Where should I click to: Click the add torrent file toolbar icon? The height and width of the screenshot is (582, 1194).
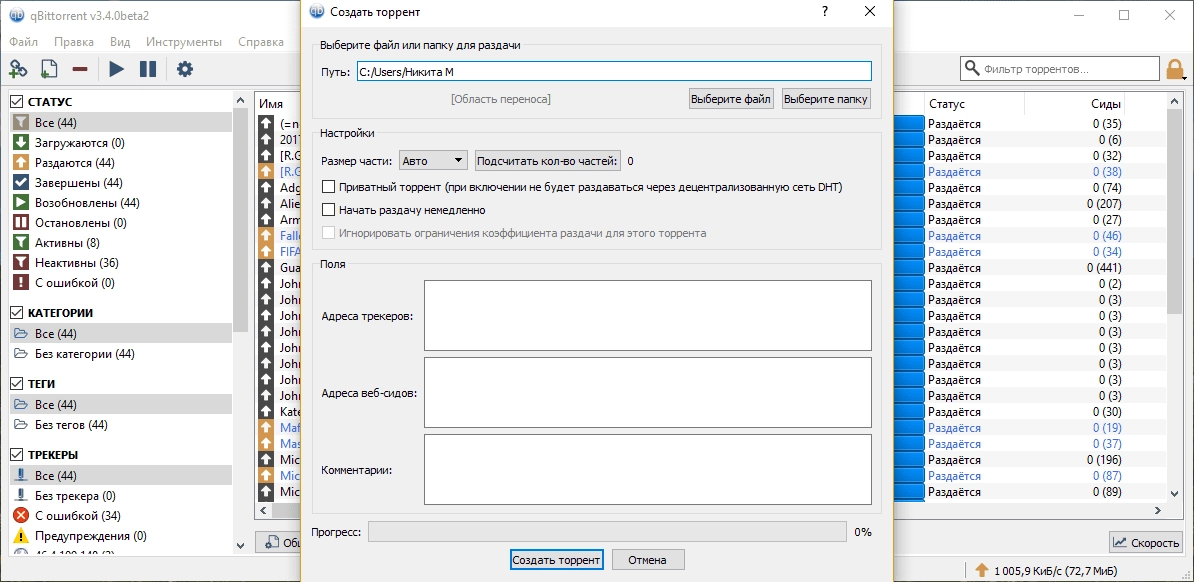coord(49,69)
